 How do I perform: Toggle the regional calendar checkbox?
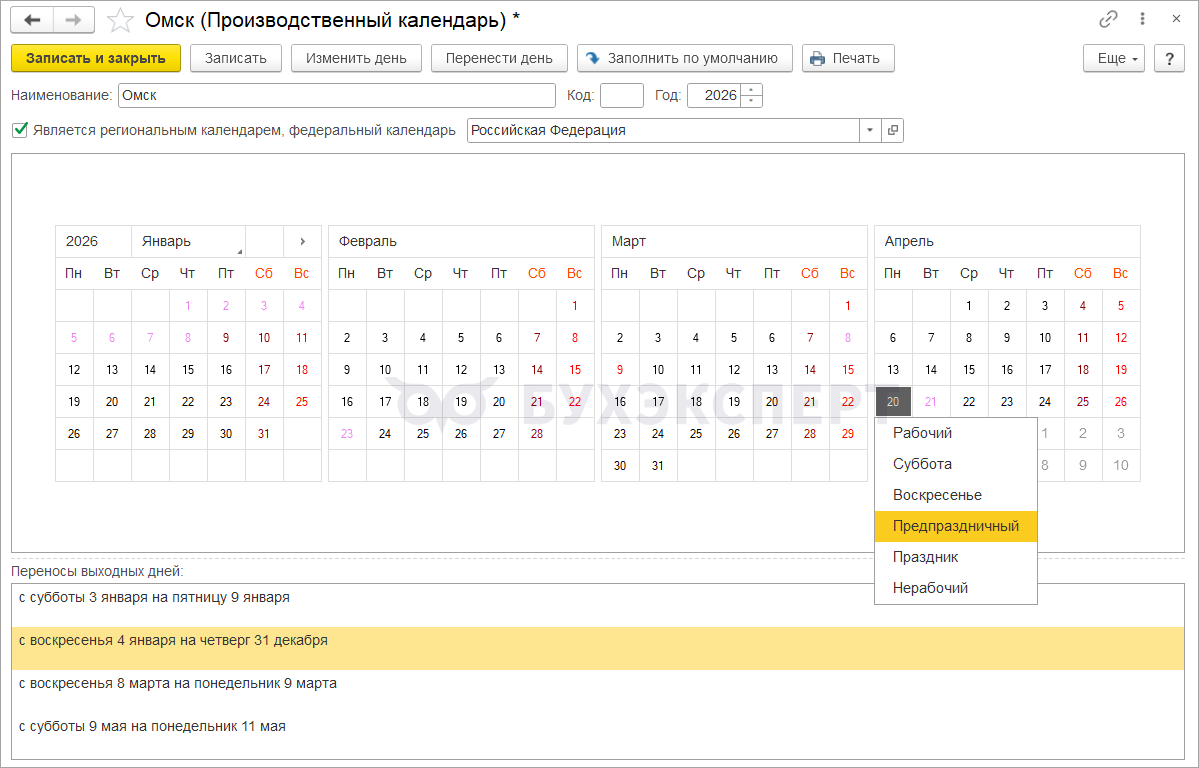pos(20,130)
